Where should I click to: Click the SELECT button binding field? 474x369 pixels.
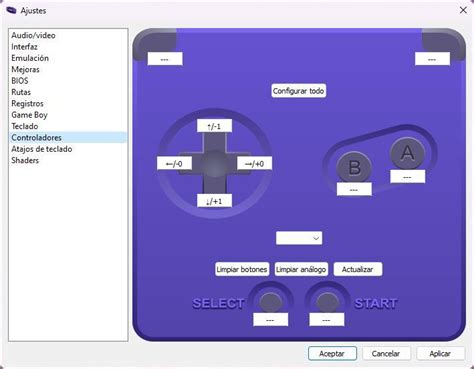[270, 320]
